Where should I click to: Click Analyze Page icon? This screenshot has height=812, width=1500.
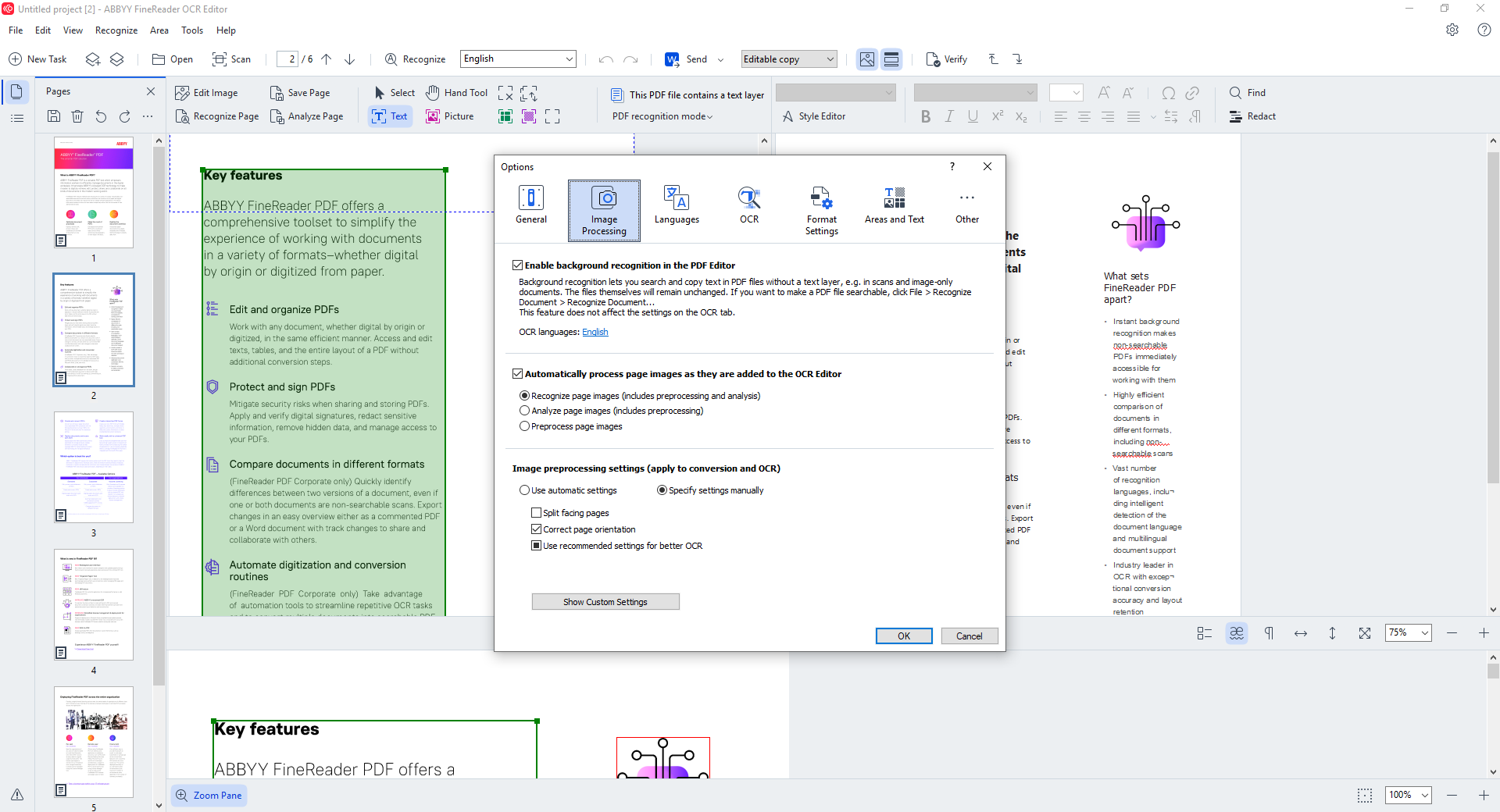tap(277, 116)
